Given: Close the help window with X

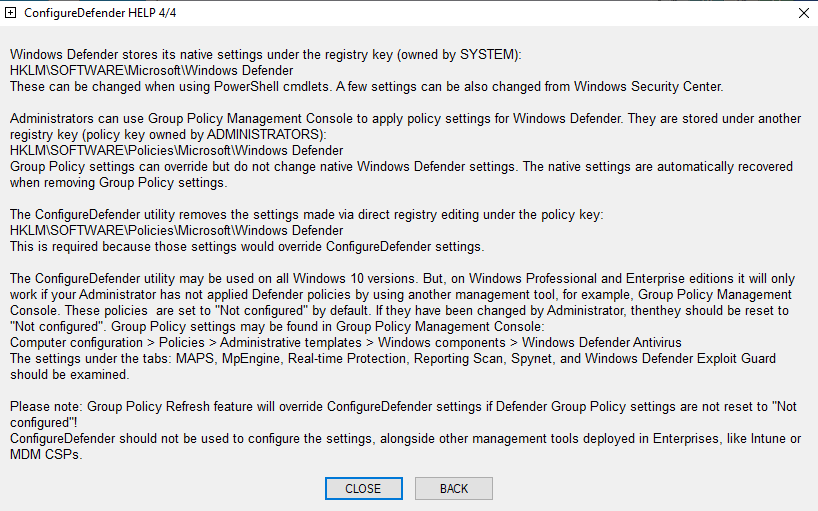Looking at the screenshot, I should point(803,13).
